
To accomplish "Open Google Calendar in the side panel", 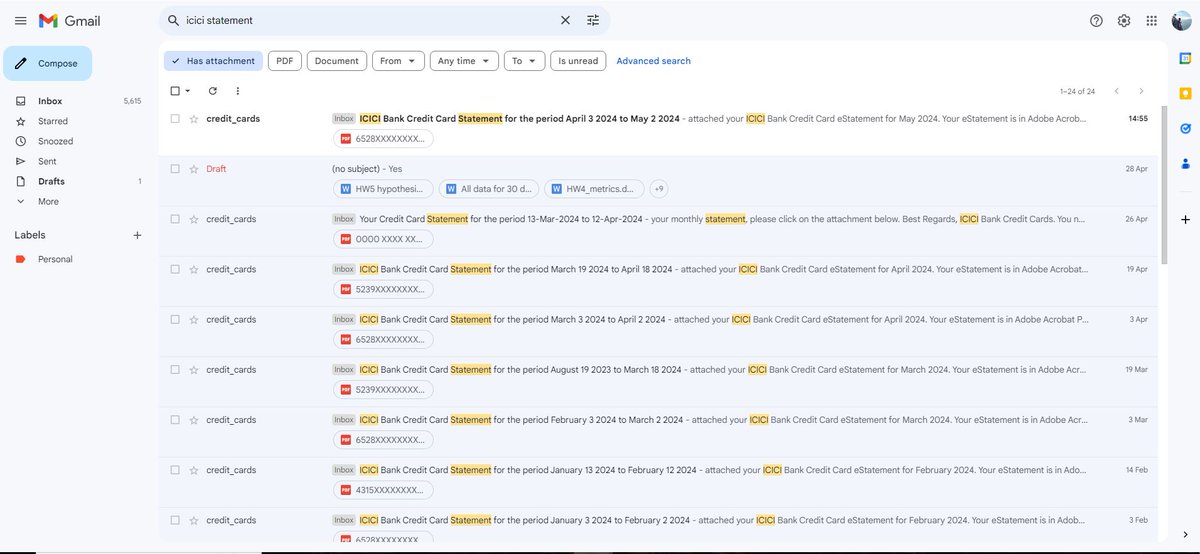I will click(x=1185, y=58).
